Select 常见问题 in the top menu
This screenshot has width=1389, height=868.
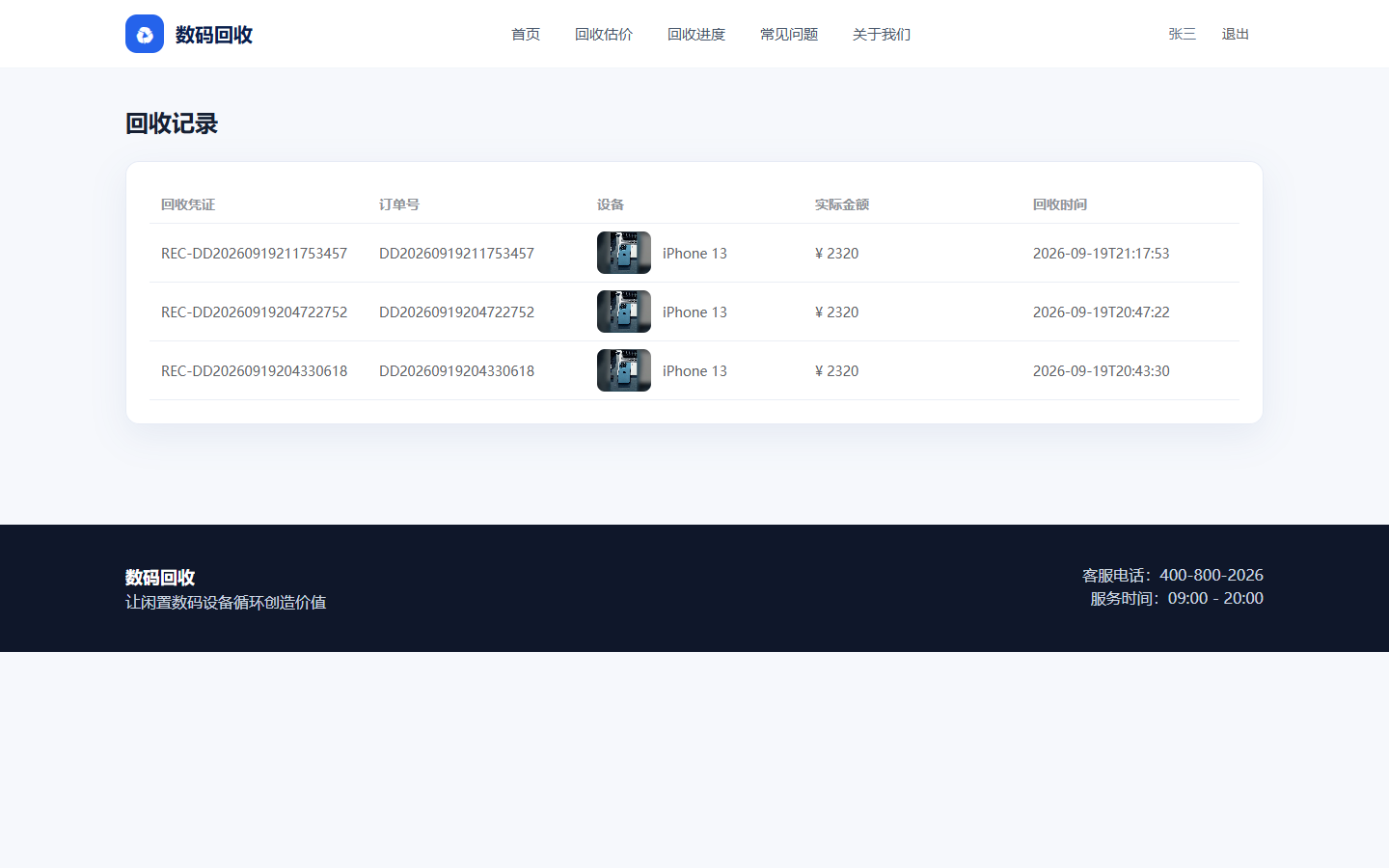coord(789,34)
